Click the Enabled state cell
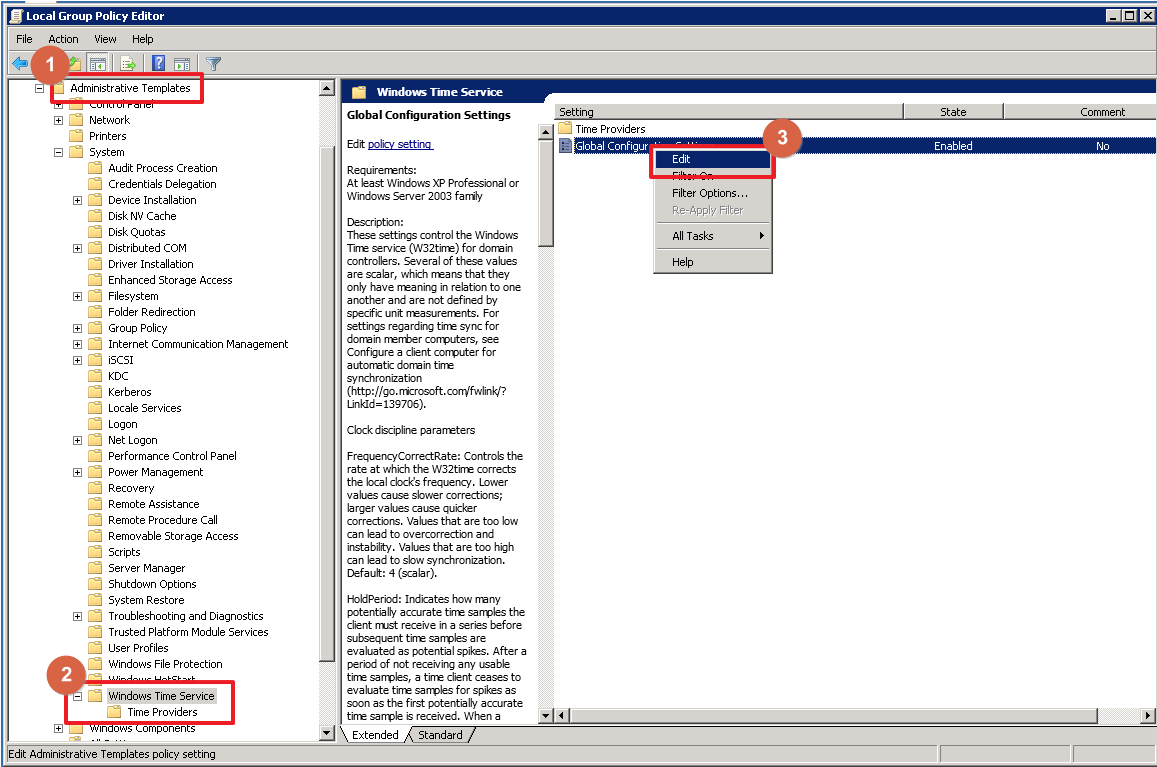 953,145
